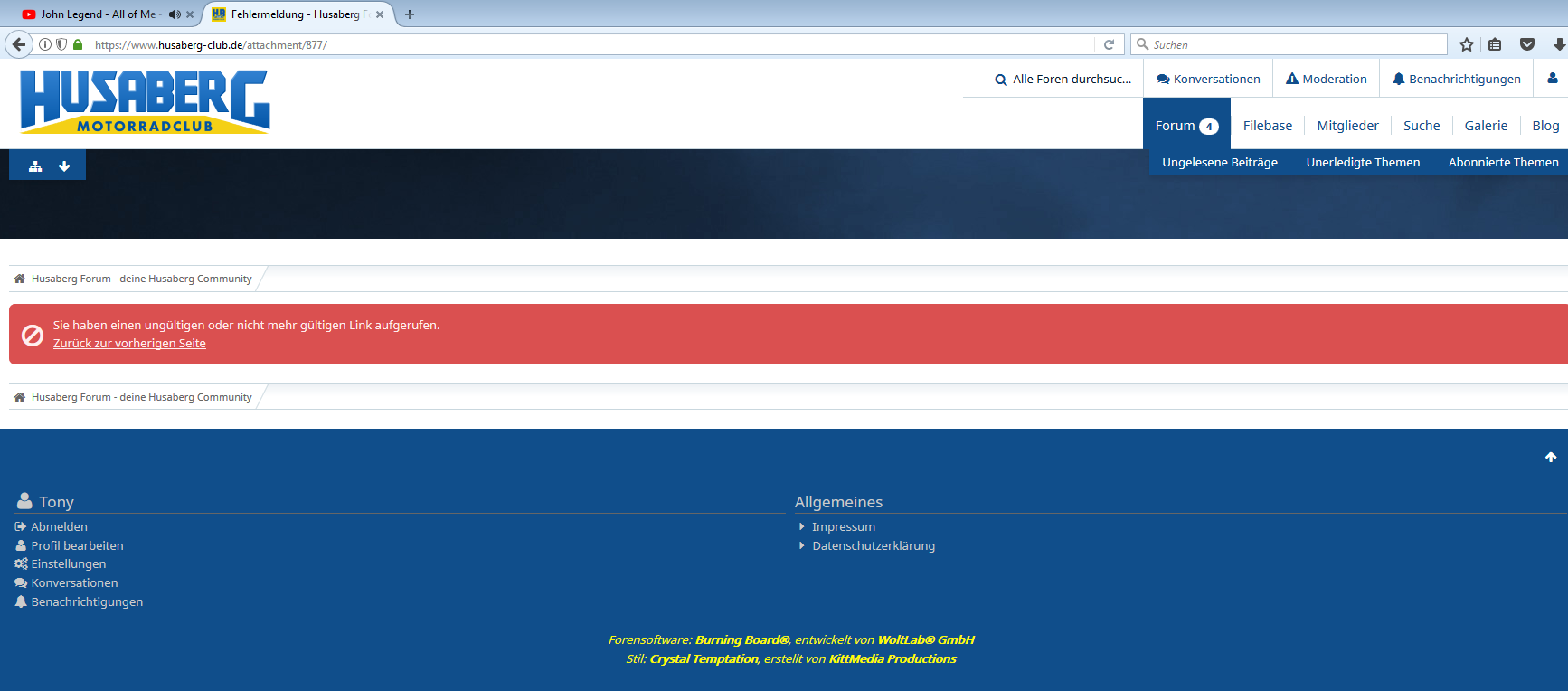Open the Moderation dropdown

(x=1326, y=79)
